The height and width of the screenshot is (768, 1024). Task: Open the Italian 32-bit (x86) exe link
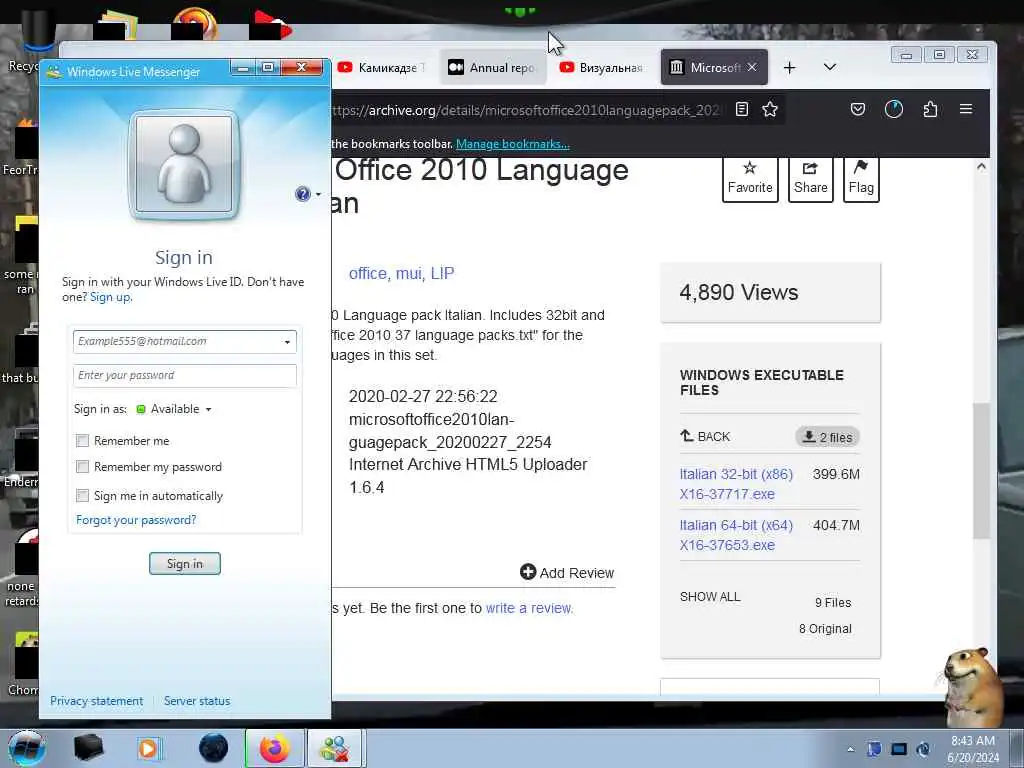[x=736, y=484]
